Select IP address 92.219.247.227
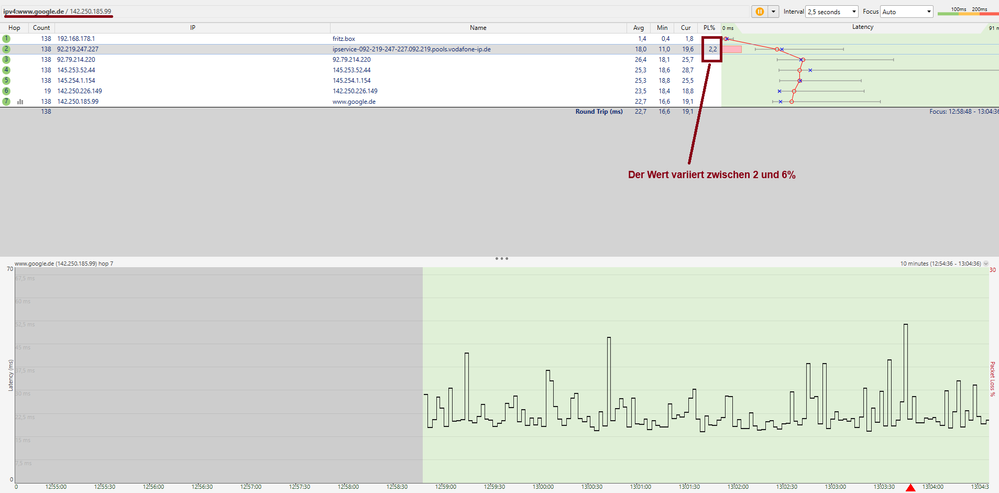Viewport: 999px width, 493px height. [x=78, y=49]
